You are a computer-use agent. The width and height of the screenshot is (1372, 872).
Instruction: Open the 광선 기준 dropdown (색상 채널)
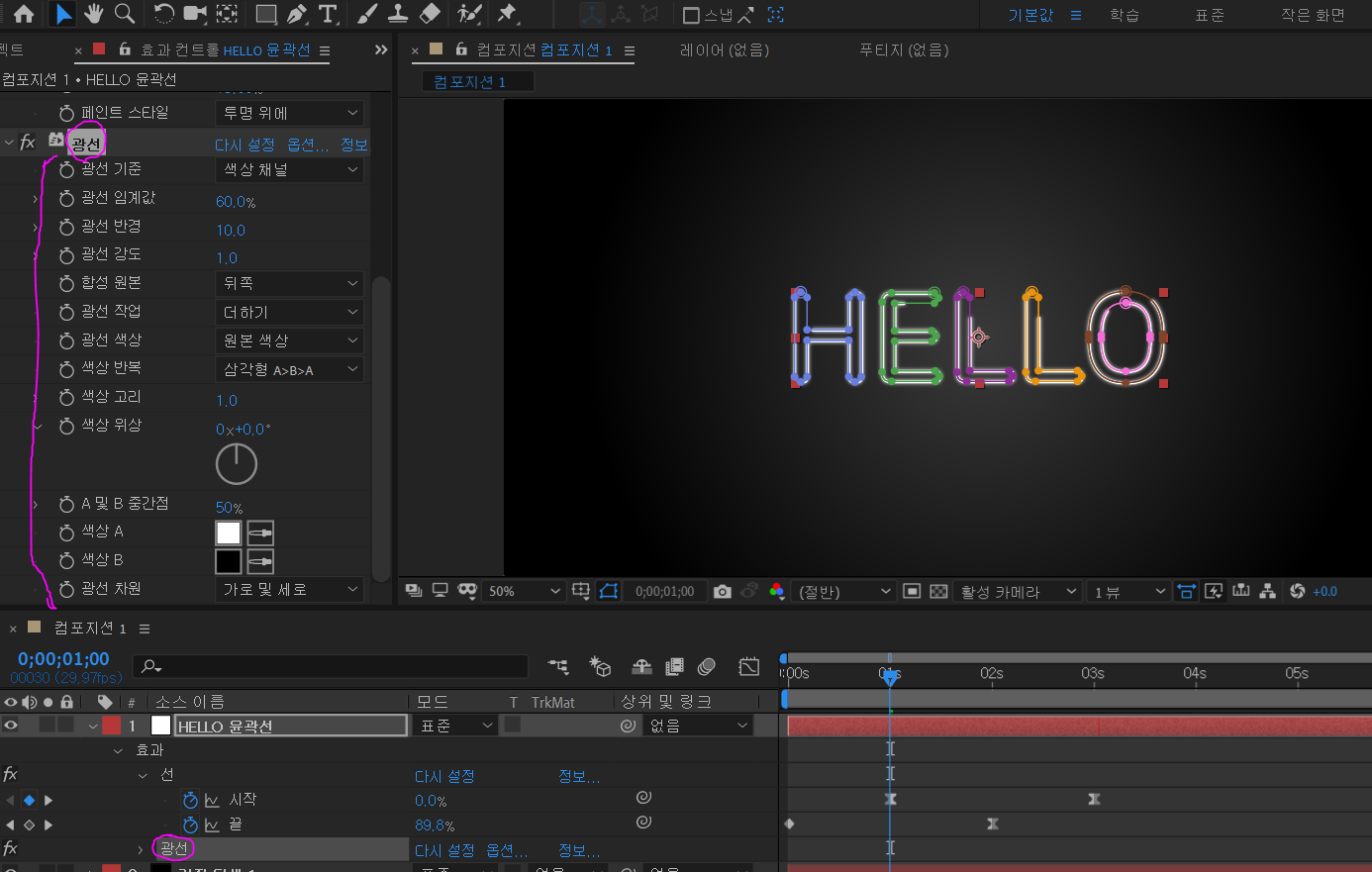click(290, 170)
